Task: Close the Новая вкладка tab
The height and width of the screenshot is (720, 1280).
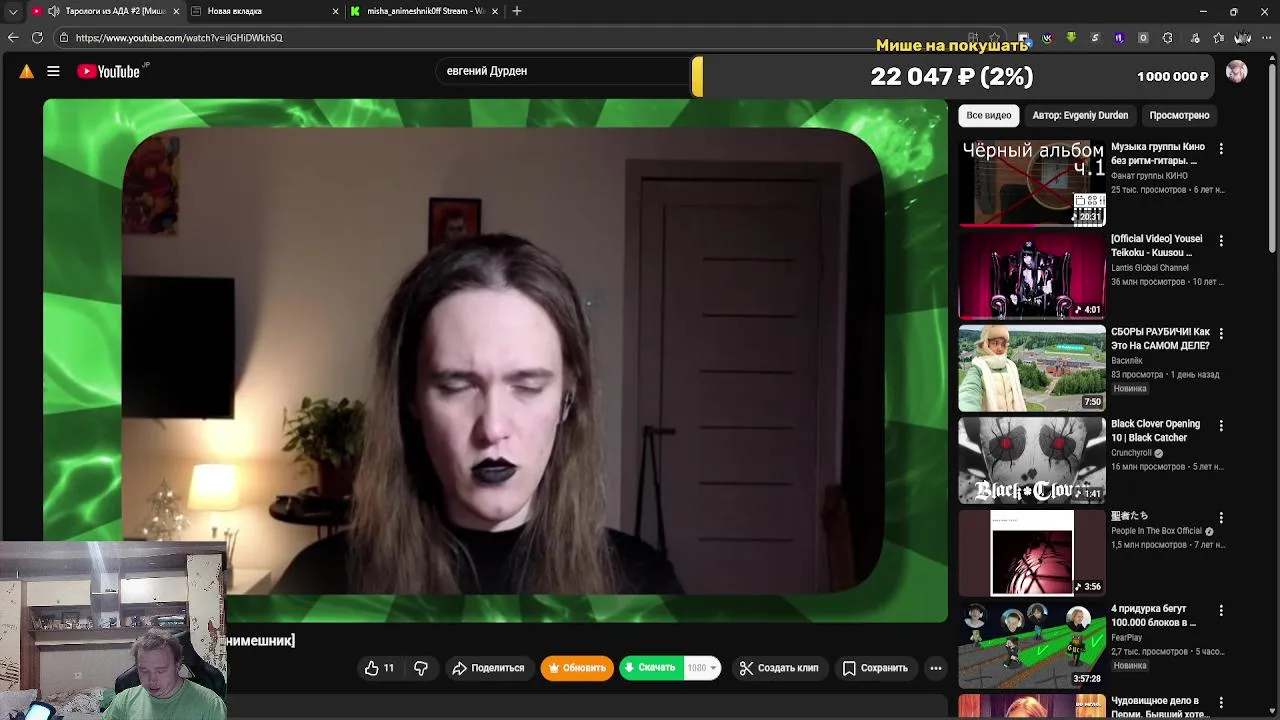Action: [x=335, y=11]
